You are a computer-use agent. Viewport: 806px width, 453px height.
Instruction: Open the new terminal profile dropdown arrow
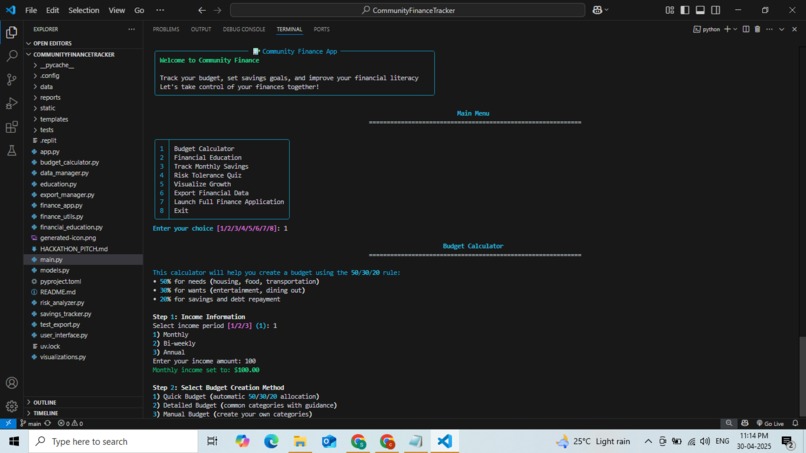click(x=735, y=29)
